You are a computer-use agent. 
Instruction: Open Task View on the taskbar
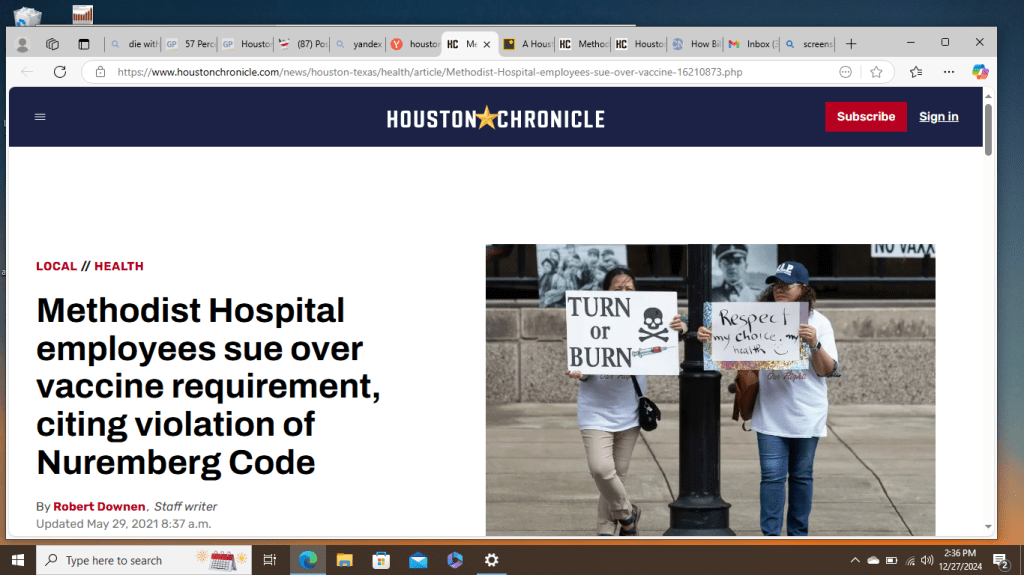click(270, 560)
